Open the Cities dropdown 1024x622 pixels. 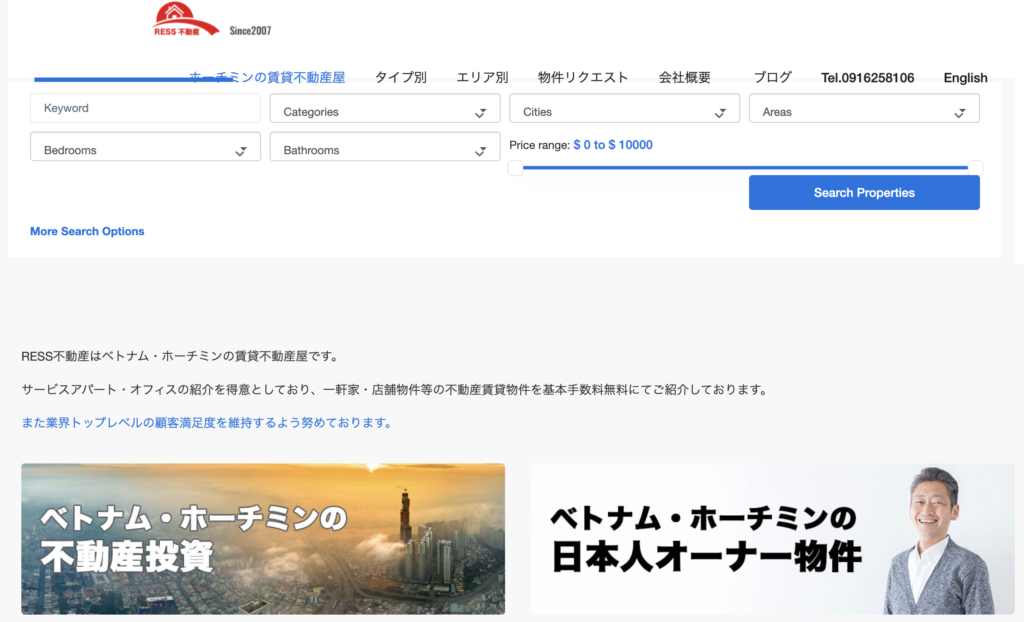point(624,108)
